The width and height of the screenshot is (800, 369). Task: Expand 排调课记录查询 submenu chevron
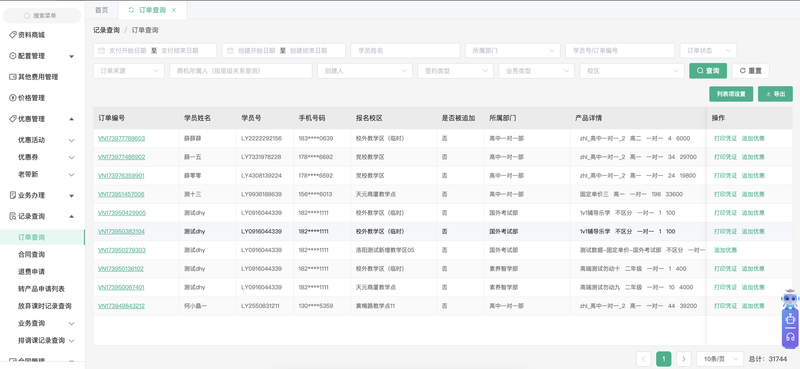pyautogui.click(x=71, y=340)
